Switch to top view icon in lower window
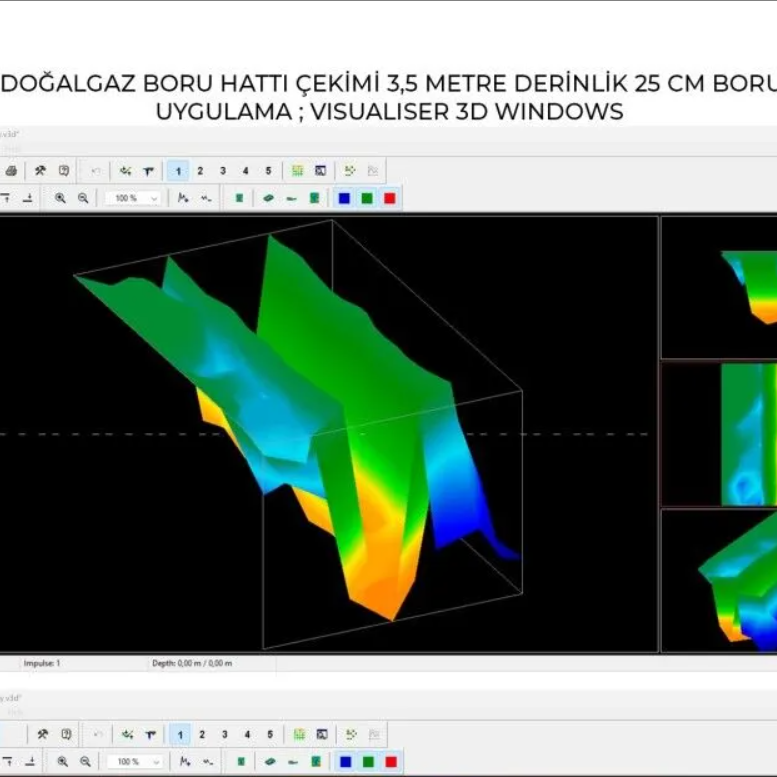777x777 pixels. coord(241,762)
